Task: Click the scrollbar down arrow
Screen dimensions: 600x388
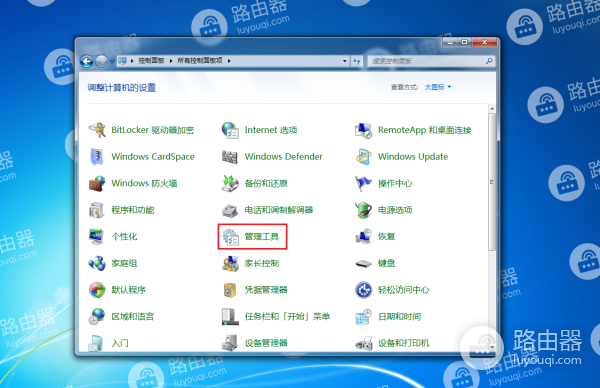Action: click(492, 347)
